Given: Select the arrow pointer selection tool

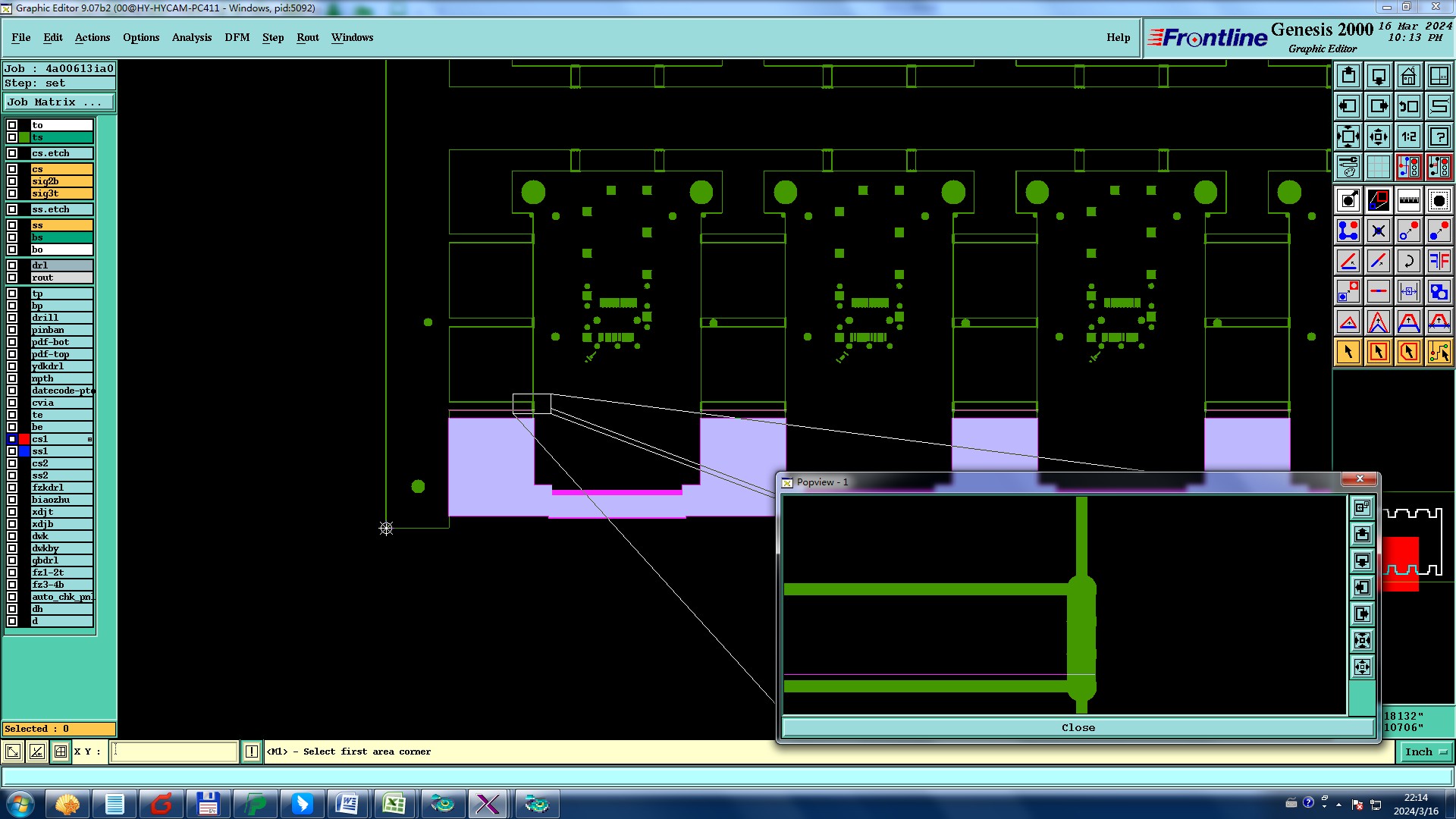Looking at the screenshot, I should point(1348,352).
